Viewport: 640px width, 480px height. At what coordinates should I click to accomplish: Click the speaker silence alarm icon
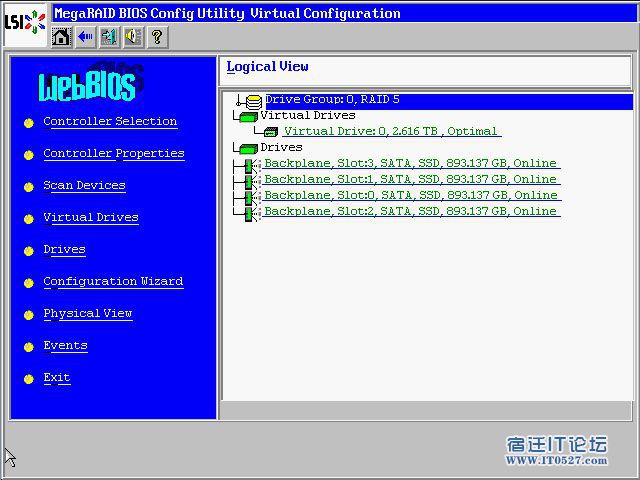tap(133, 37)
